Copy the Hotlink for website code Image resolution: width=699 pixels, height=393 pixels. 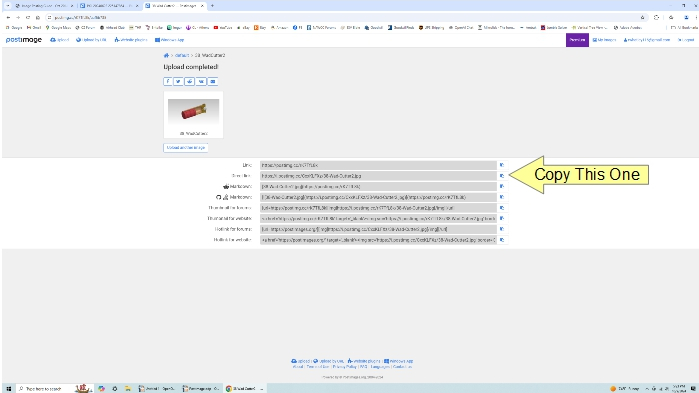[x=502, y=240]
